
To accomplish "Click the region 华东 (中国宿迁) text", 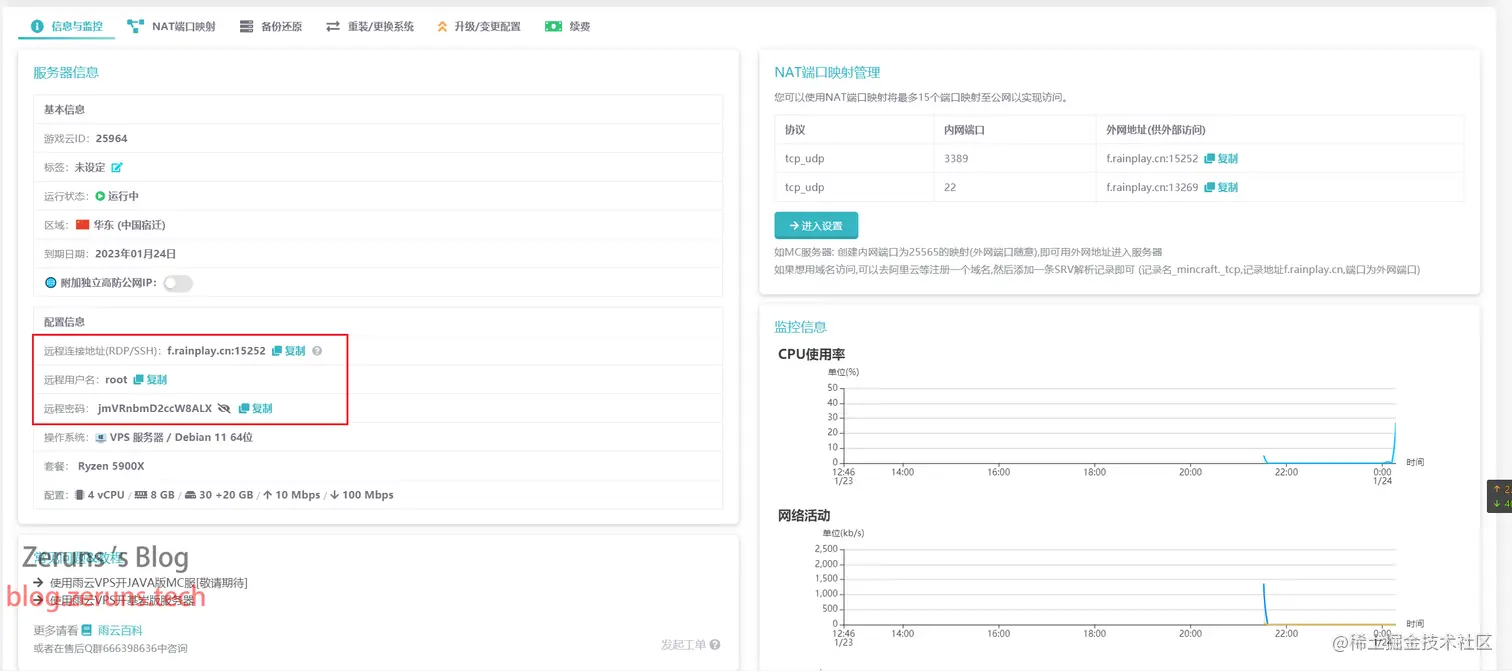I will [x=130, y=225].
